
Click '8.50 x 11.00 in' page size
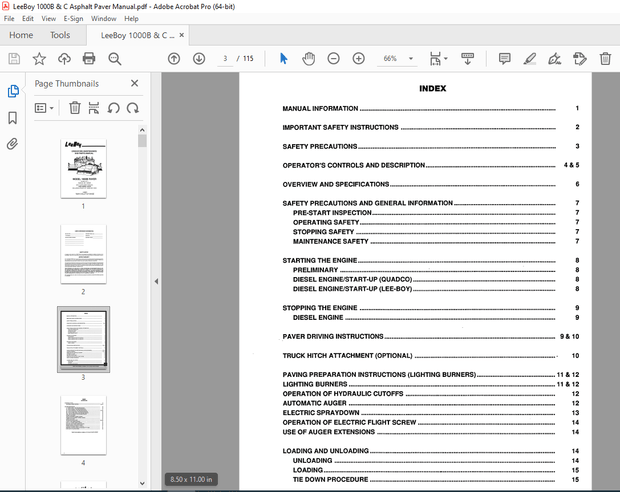pos(191,479)
